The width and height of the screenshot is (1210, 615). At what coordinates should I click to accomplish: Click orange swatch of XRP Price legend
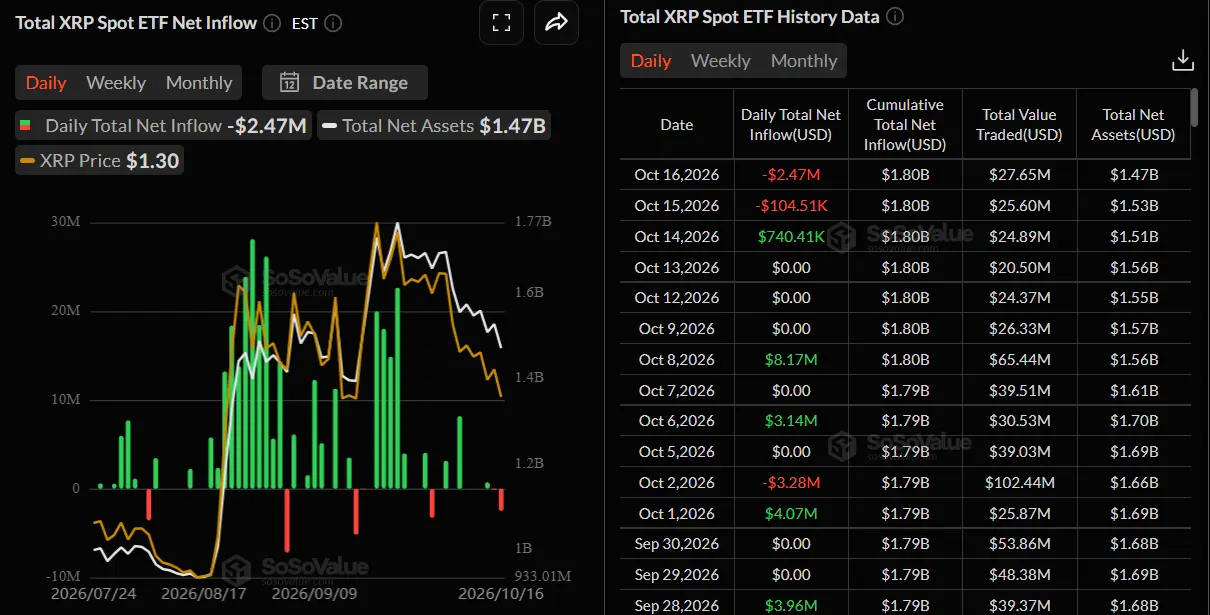tap(27, 160)
